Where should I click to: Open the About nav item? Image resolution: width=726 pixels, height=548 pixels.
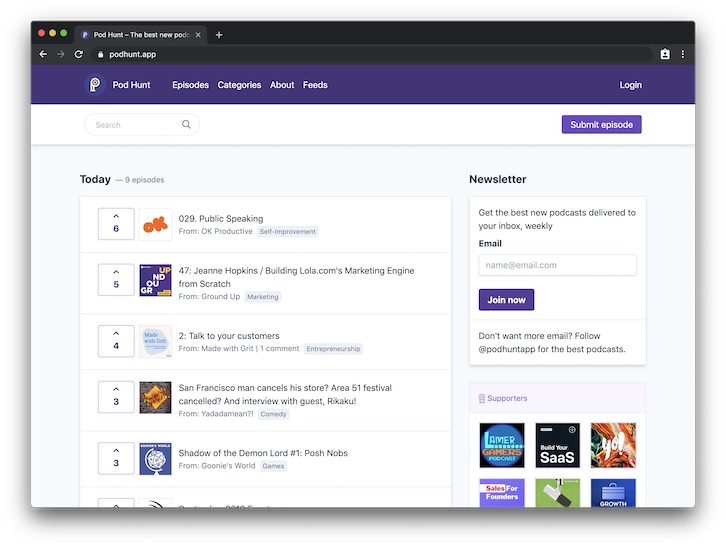pyautogui.click(x=282, y=85)
